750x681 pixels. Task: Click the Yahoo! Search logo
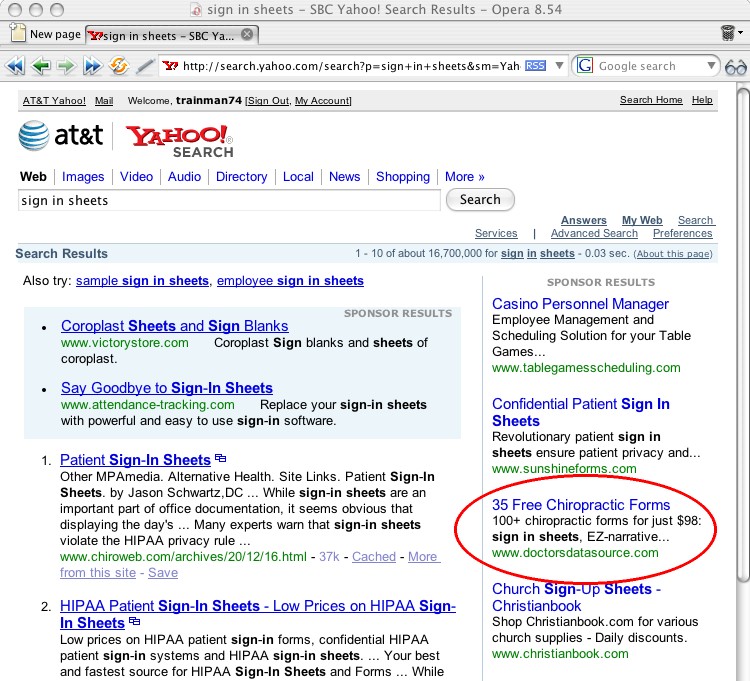[180, 141]
